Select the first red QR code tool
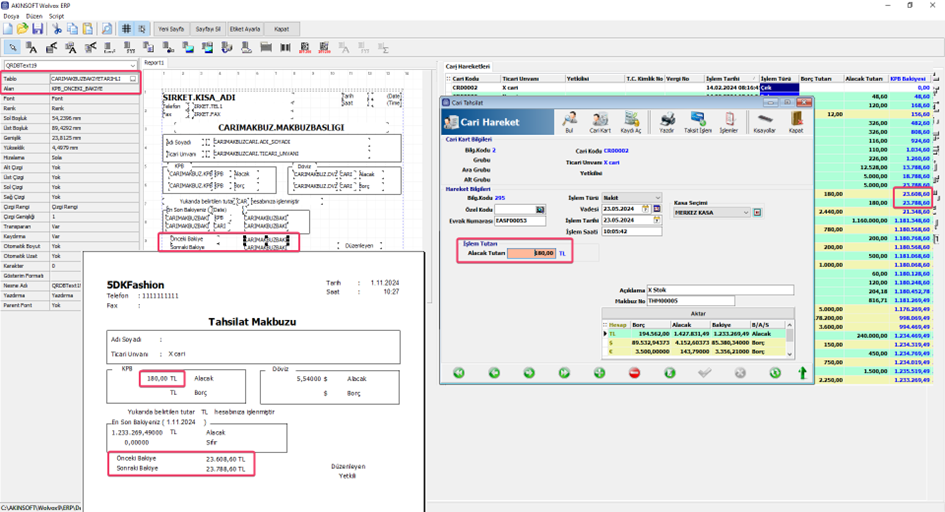This screenshot has width=945, height=512. click(x=304, y=48)
